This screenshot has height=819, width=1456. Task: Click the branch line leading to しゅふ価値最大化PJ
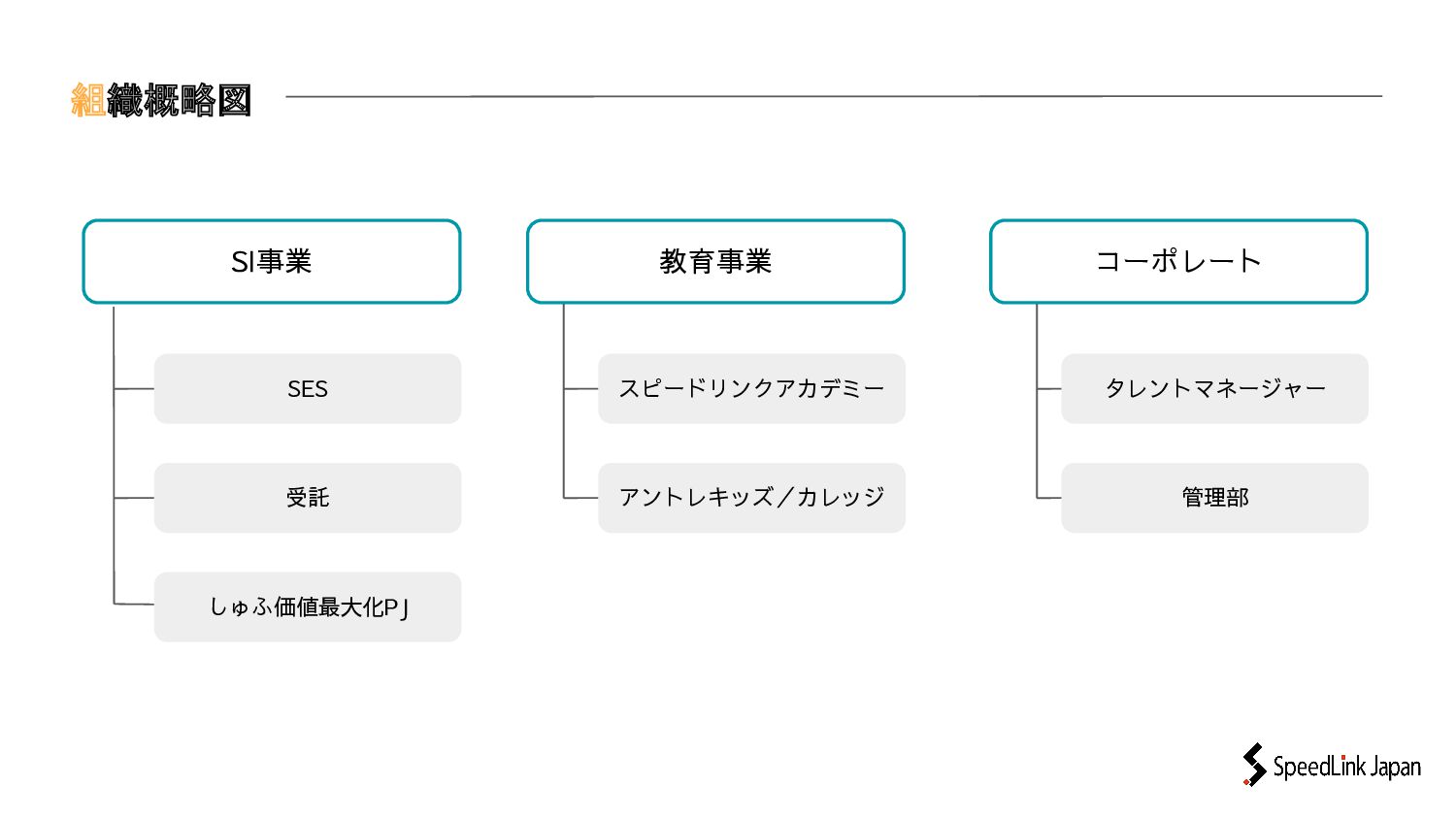point(134,604)
